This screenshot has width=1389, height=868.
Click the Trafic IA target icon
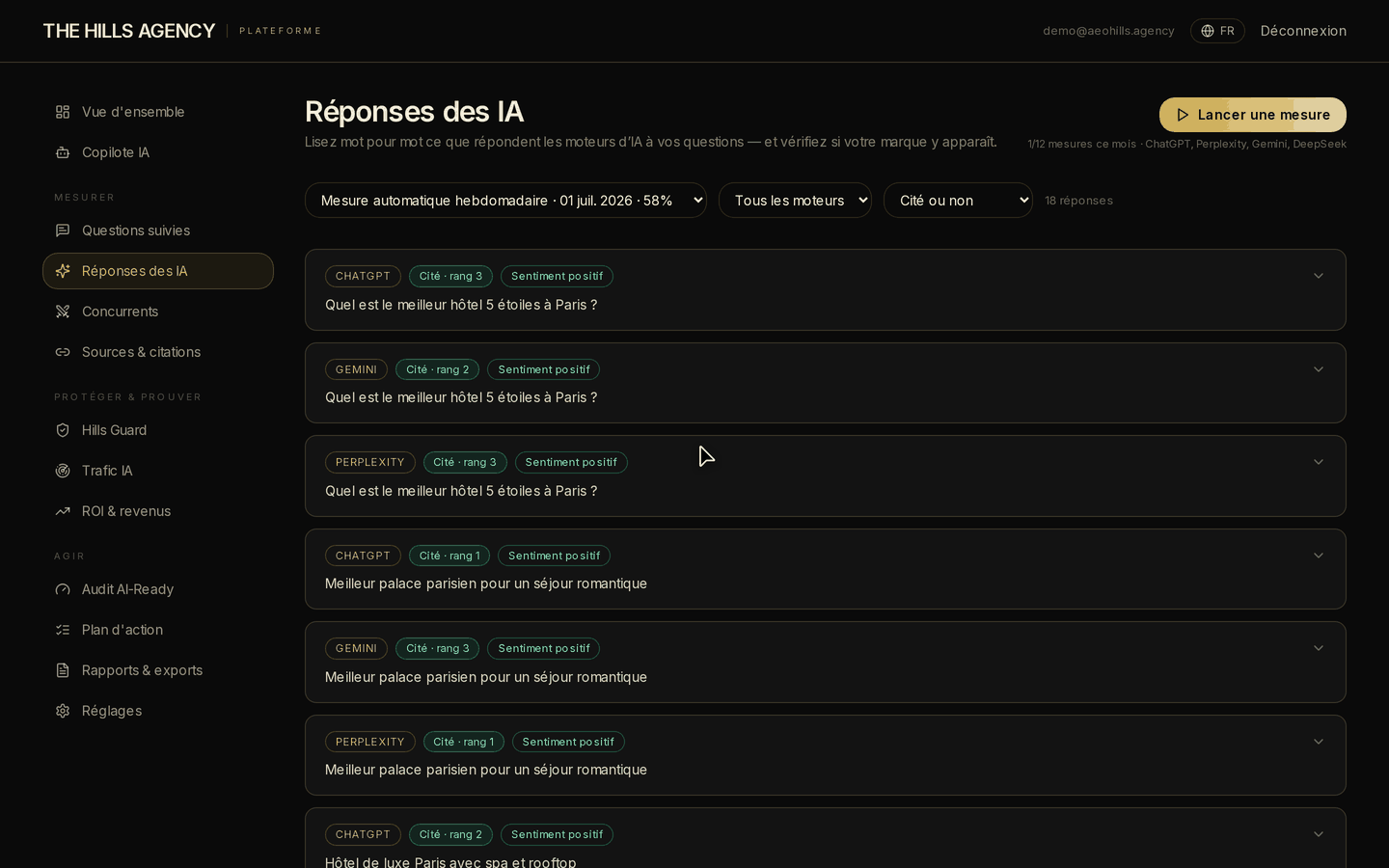[63, 471]
